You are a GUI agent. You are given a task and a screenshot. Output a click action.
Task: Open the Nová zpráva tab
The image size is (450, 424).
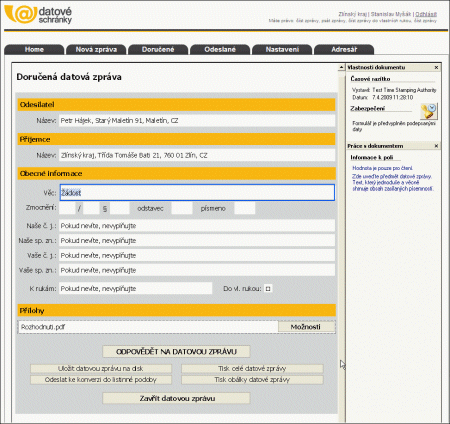point(96,49)
